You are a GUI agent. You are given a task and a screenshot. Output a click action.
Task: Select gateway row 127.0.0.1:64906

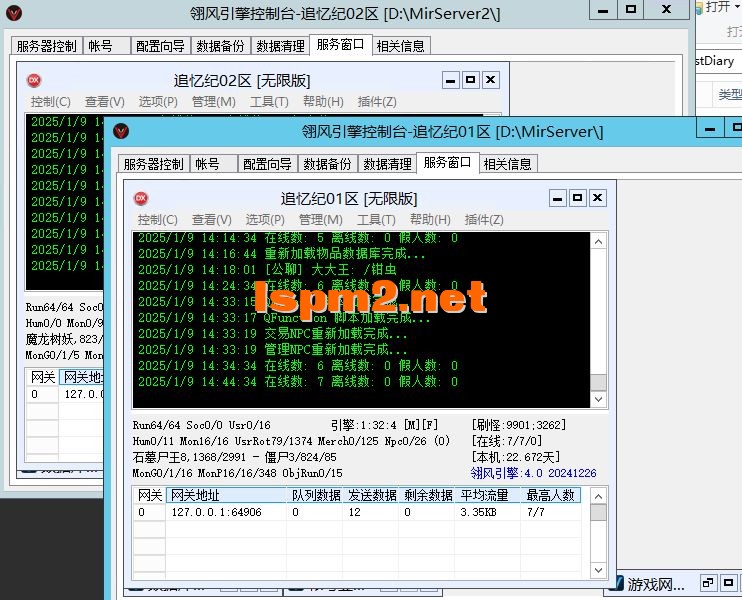(x=357, y=512)
